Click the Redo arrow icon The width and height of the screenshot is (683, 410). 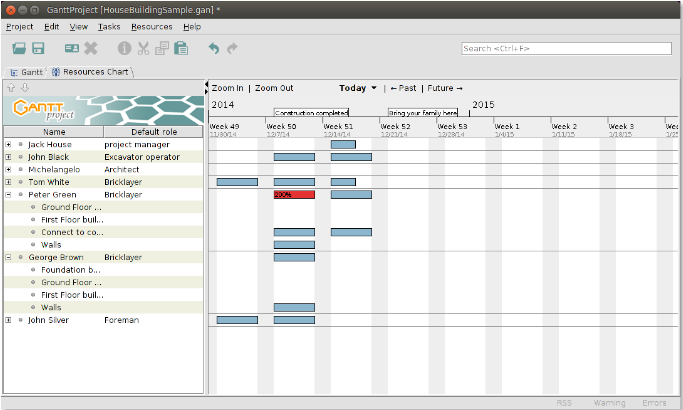232,48
